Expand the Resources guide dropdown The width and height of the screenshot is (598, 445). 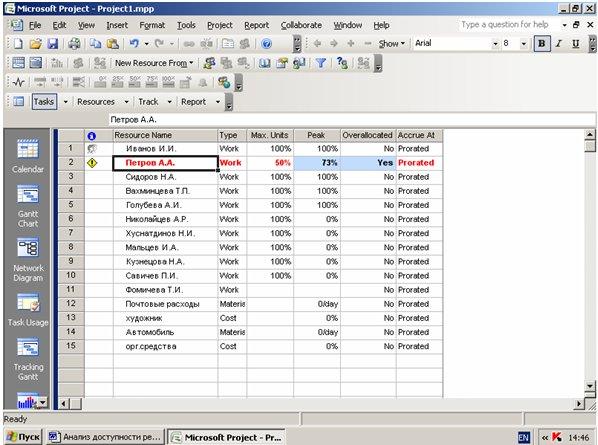(x=126, y=102)
